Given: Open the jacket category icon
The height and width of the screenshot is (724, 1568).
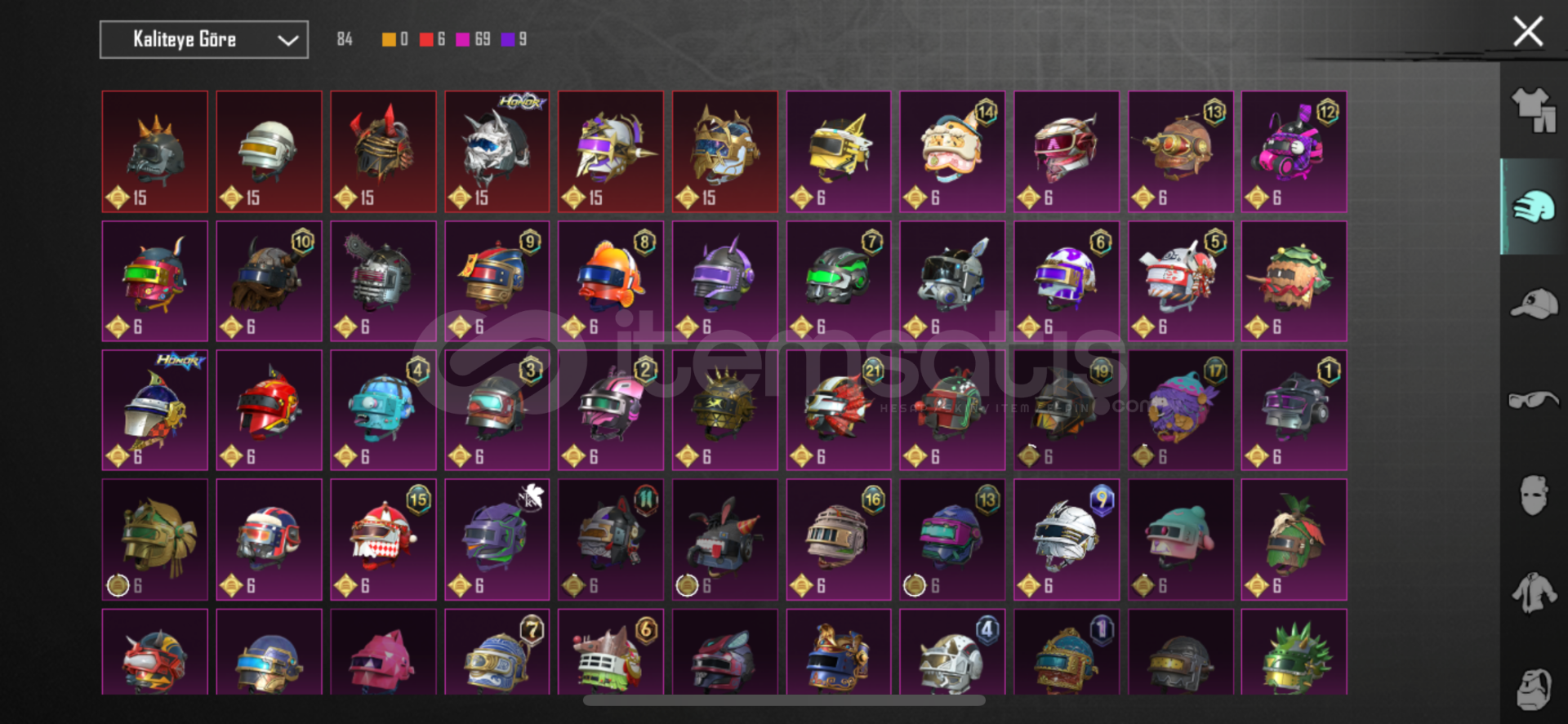Looking at the screenshot, I should pos(1534,593).
